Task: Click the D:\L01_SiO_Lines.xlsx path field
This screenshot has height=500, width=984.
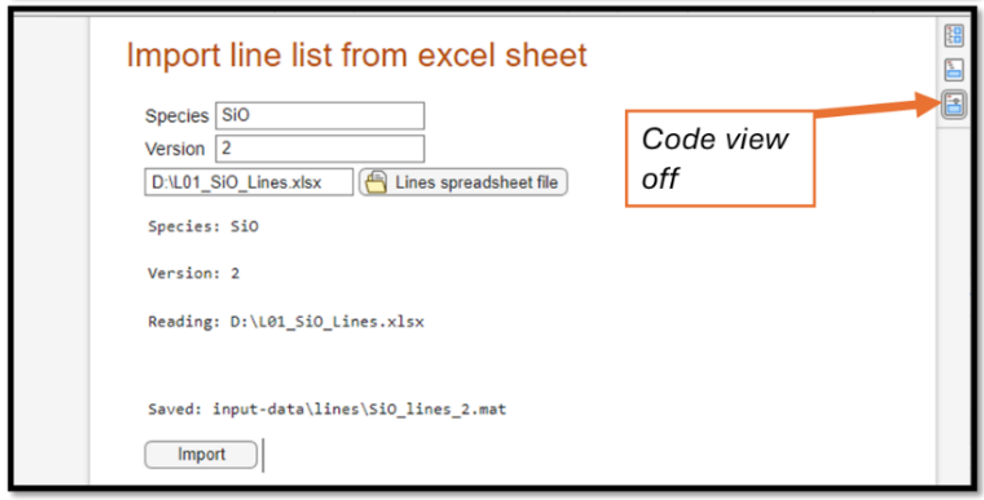Action: click(249, 182)
